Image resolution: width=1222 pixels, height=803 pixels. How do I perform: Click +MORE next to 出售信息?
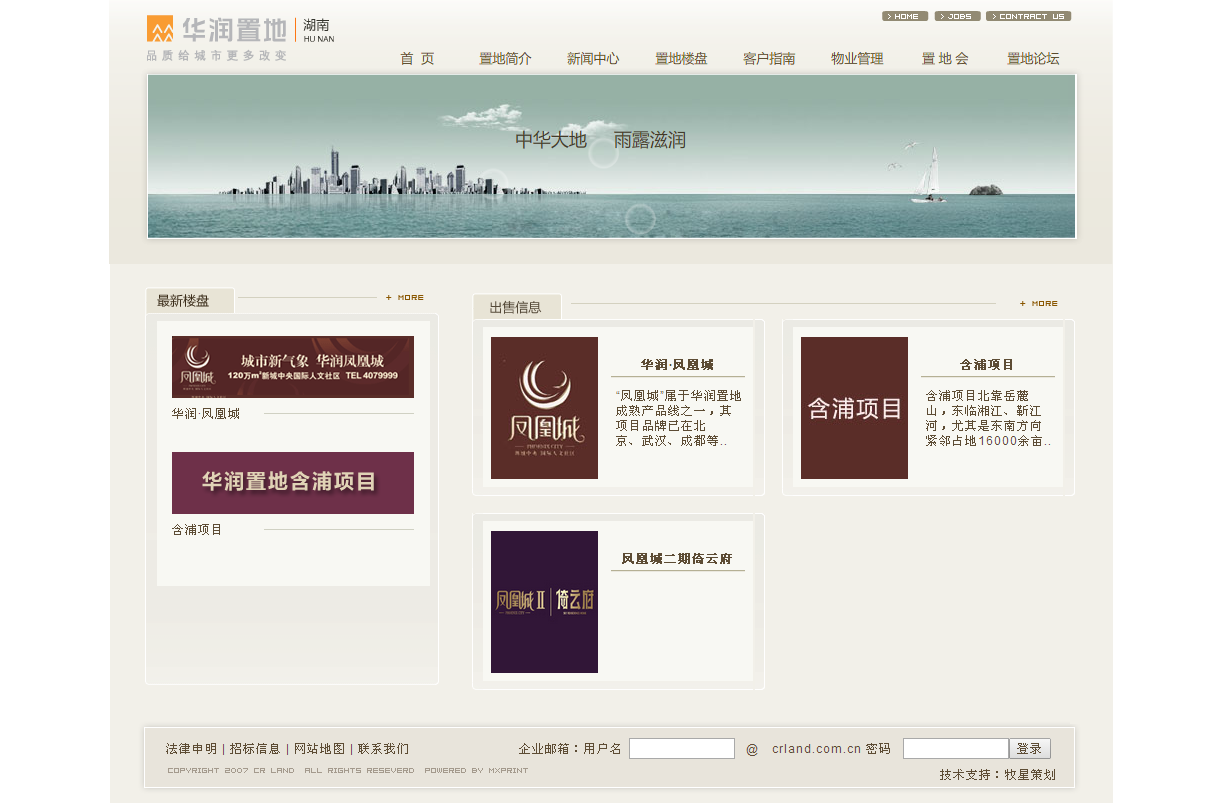1038,303
